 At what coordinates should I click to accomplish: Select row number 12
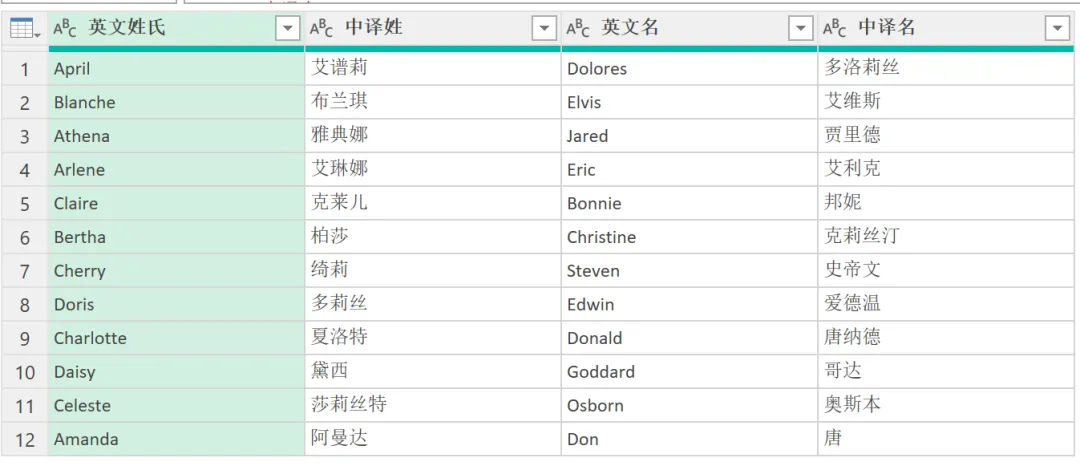(25, 439)
